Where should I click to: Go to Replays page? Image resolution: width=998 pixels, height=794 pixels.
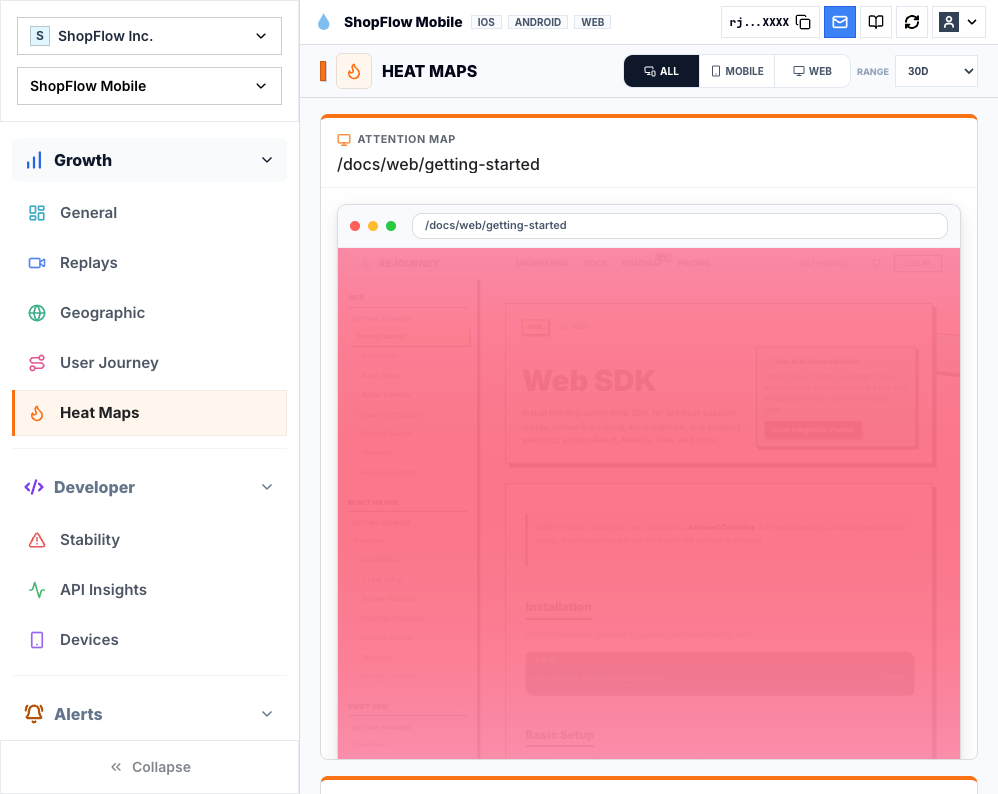tap(149, 263)
